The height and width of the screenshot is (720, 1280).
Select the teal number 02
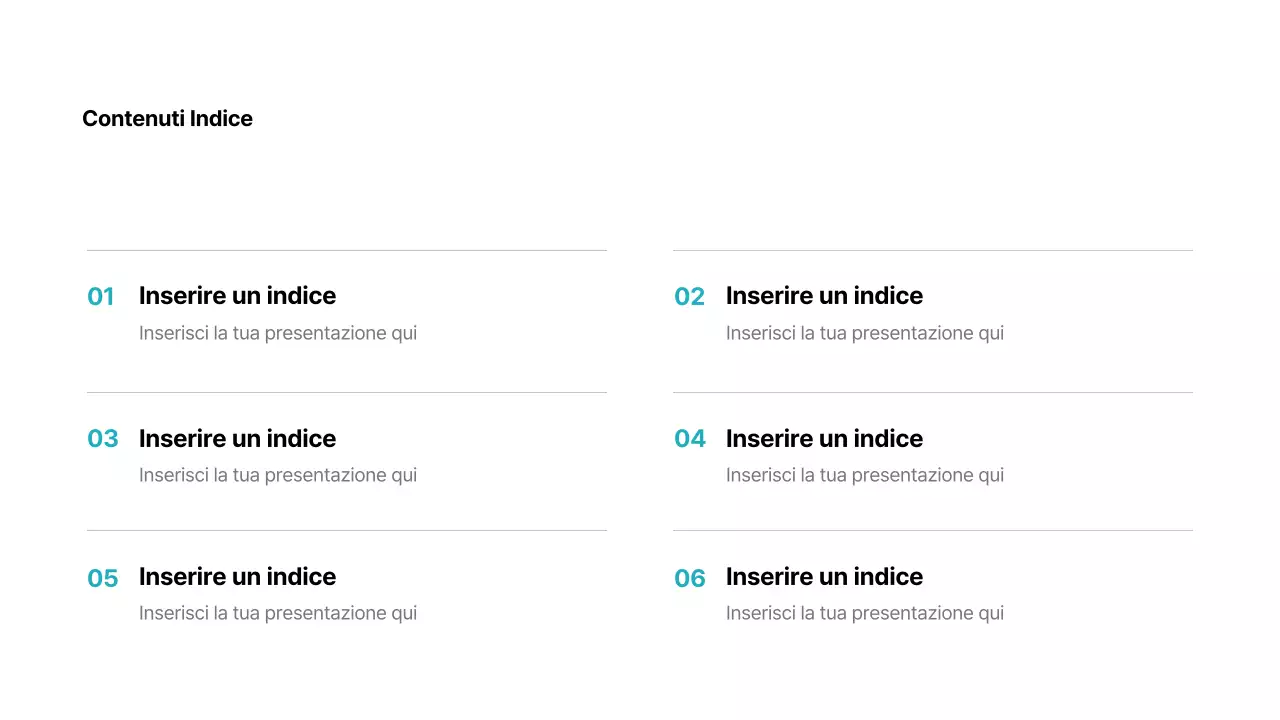[689, 297]
